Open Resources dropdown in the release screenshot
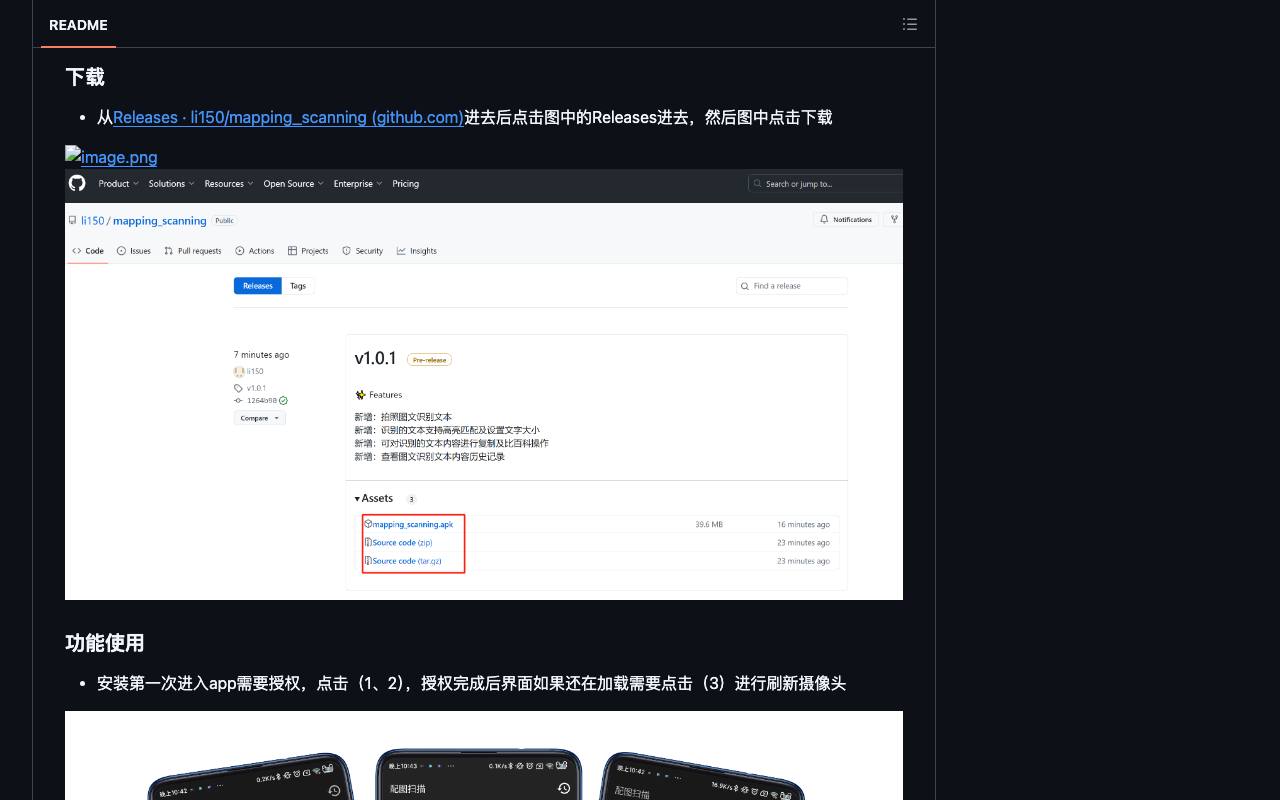The height and width of the screenshot is (800, 1280). pos(227,184)
